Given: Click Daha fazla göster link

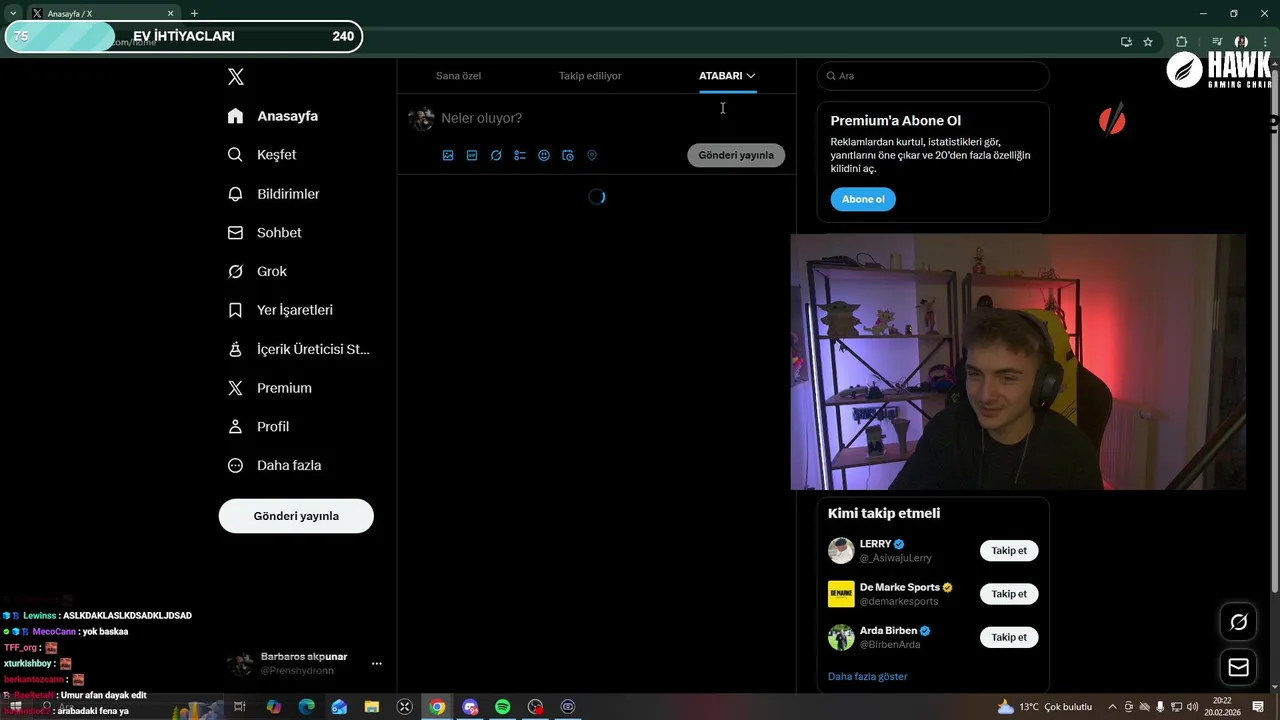Looking at the screenshot, I should (x=868, y=677).
